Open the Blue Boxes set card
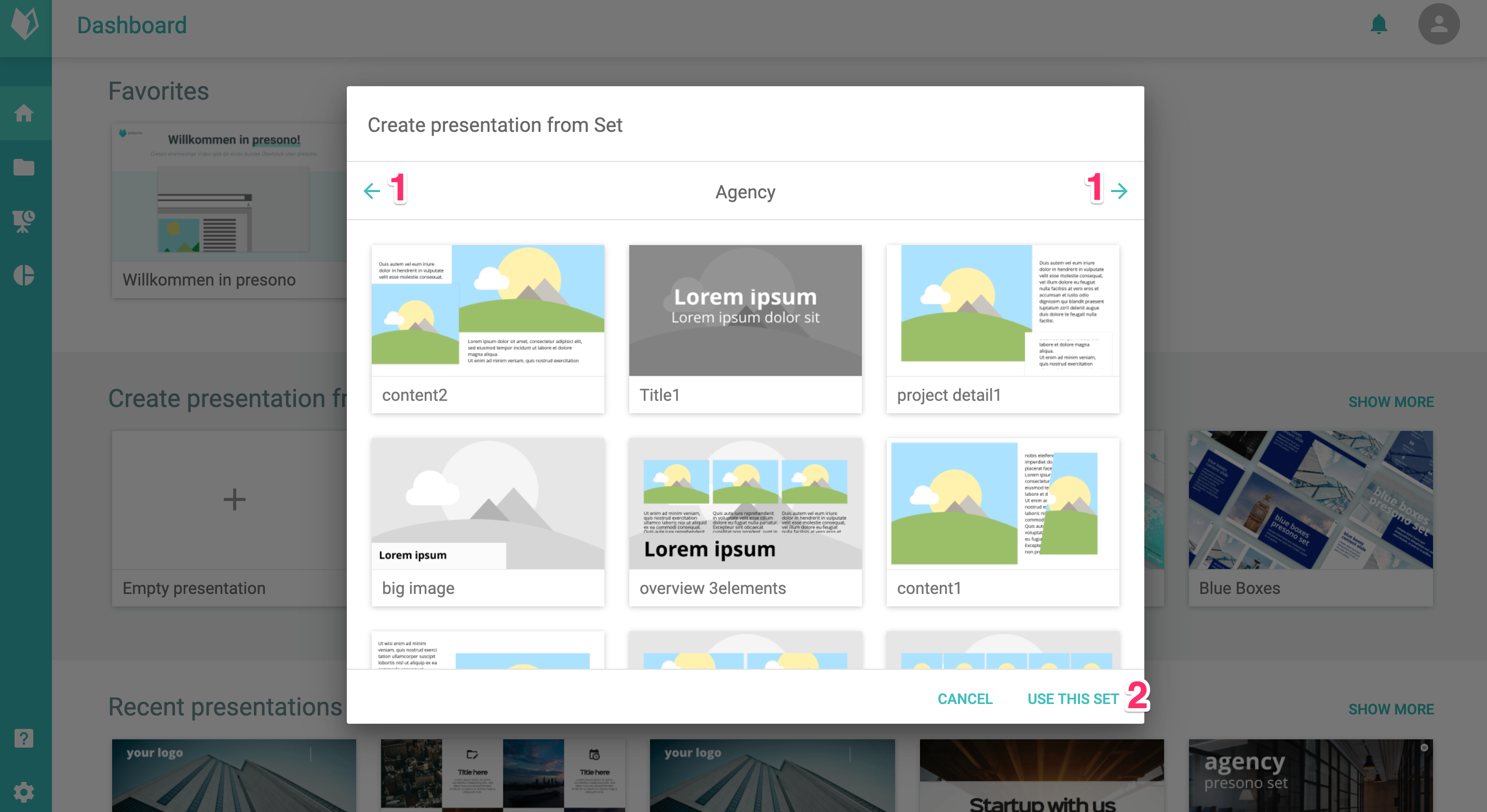 1310,518
